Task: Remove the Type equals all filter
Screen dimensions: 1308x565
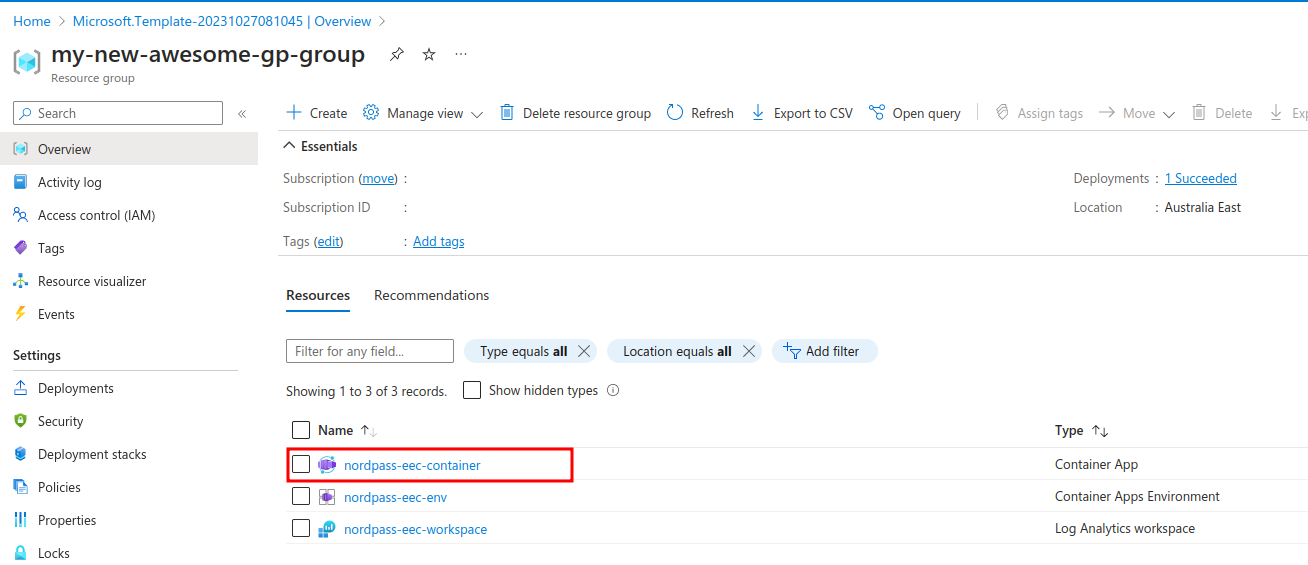Action: point(585,351)
